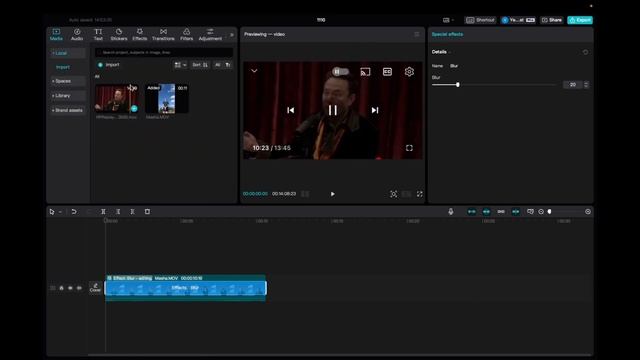Click the cast to screen icon
The image size is (640, 360).
click(x=365, y=72)
